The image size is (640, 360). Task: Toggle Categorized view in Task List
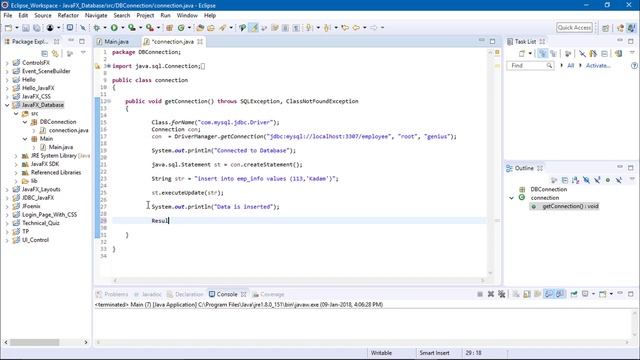pyautogui.click(x=542, y=54)
